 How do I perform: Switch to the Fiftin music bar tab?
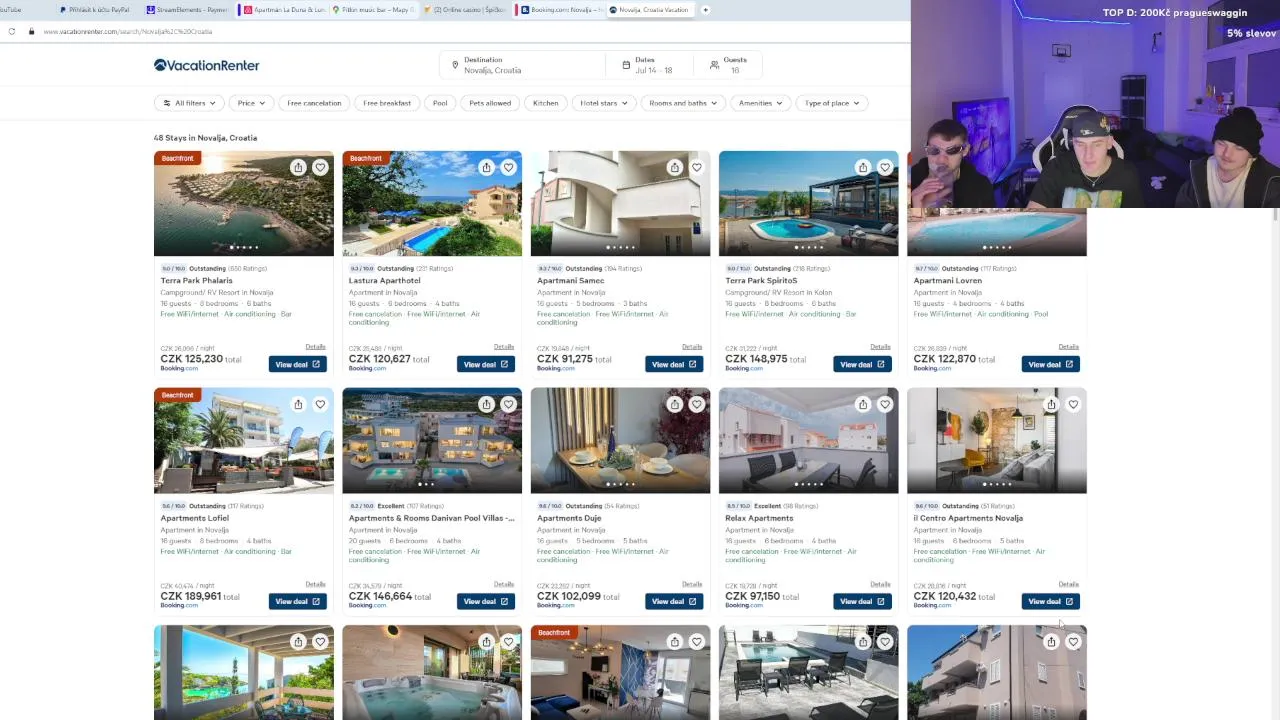[372, 10]
